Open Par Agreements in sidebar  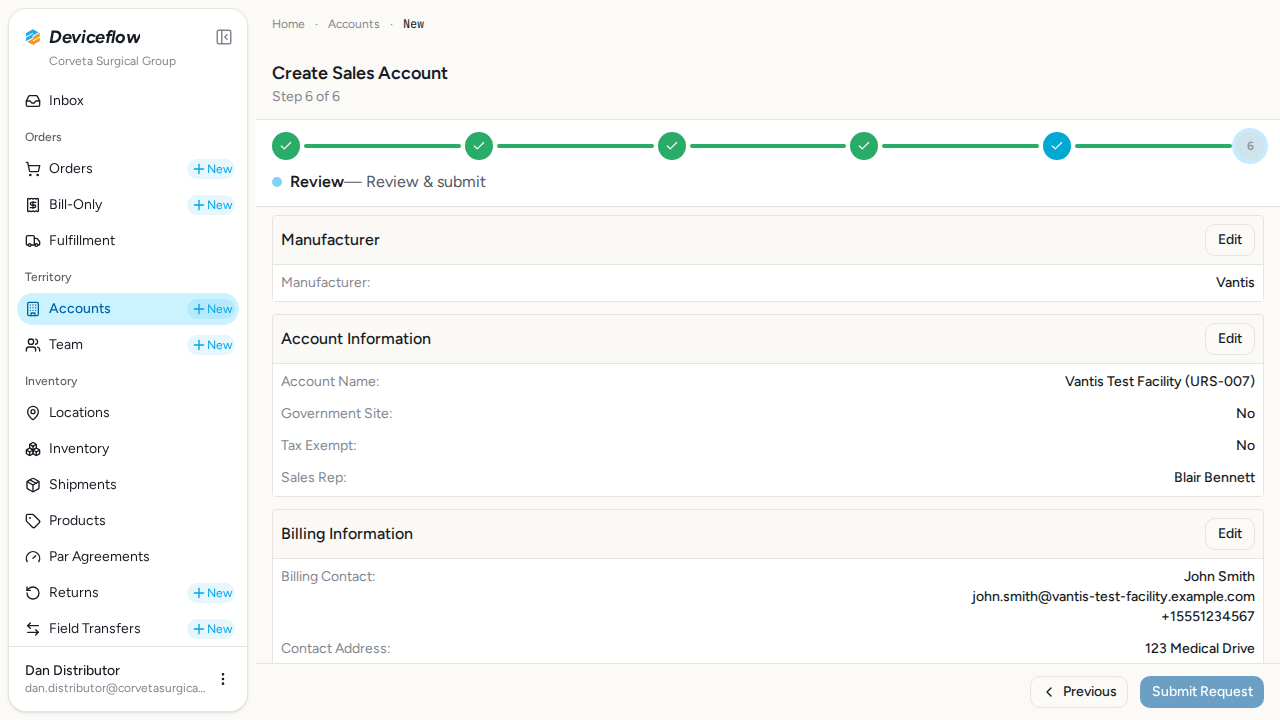[x=128, y=557]
